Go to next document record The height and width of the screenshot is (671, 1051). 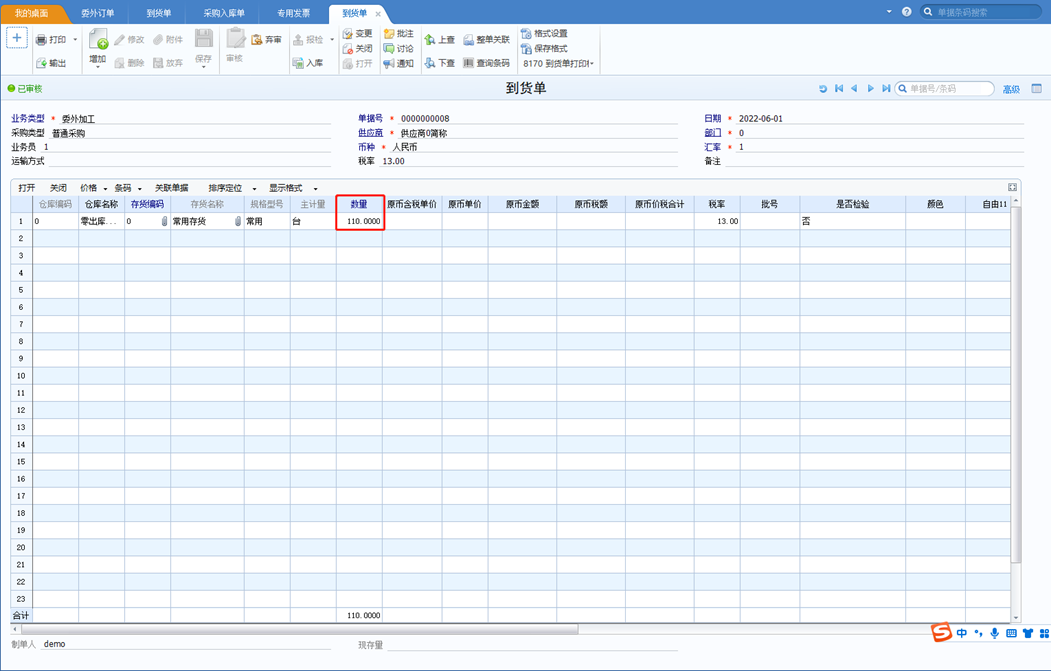coord(870,88)
